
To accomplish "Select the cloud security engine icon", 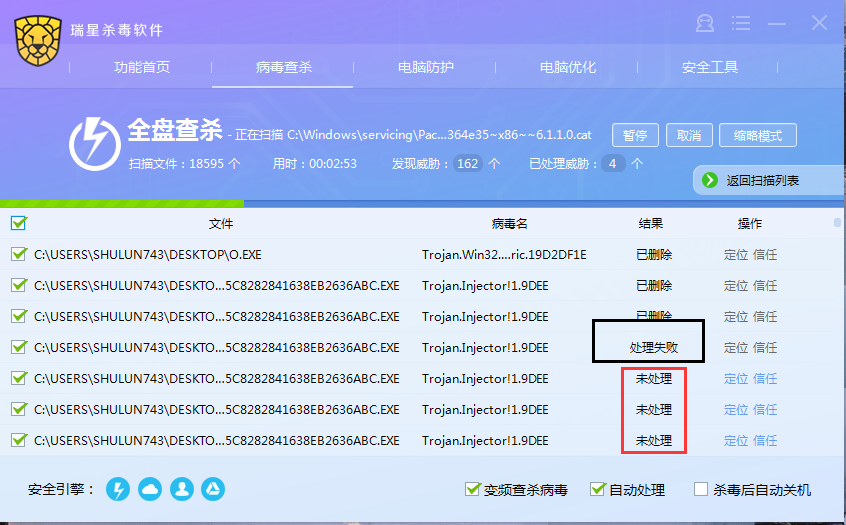I will pos(150,489).
